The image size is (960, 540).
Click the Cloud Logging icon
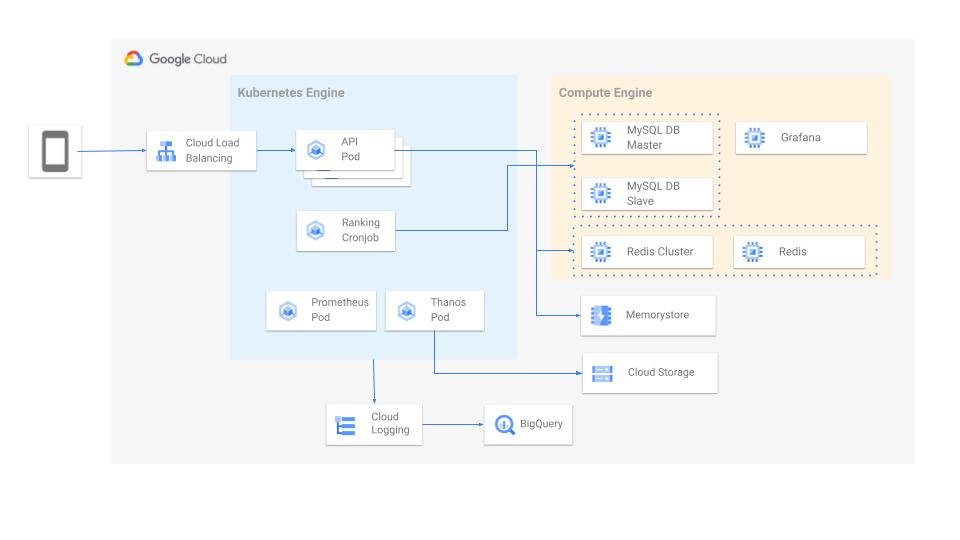point(345,425)
